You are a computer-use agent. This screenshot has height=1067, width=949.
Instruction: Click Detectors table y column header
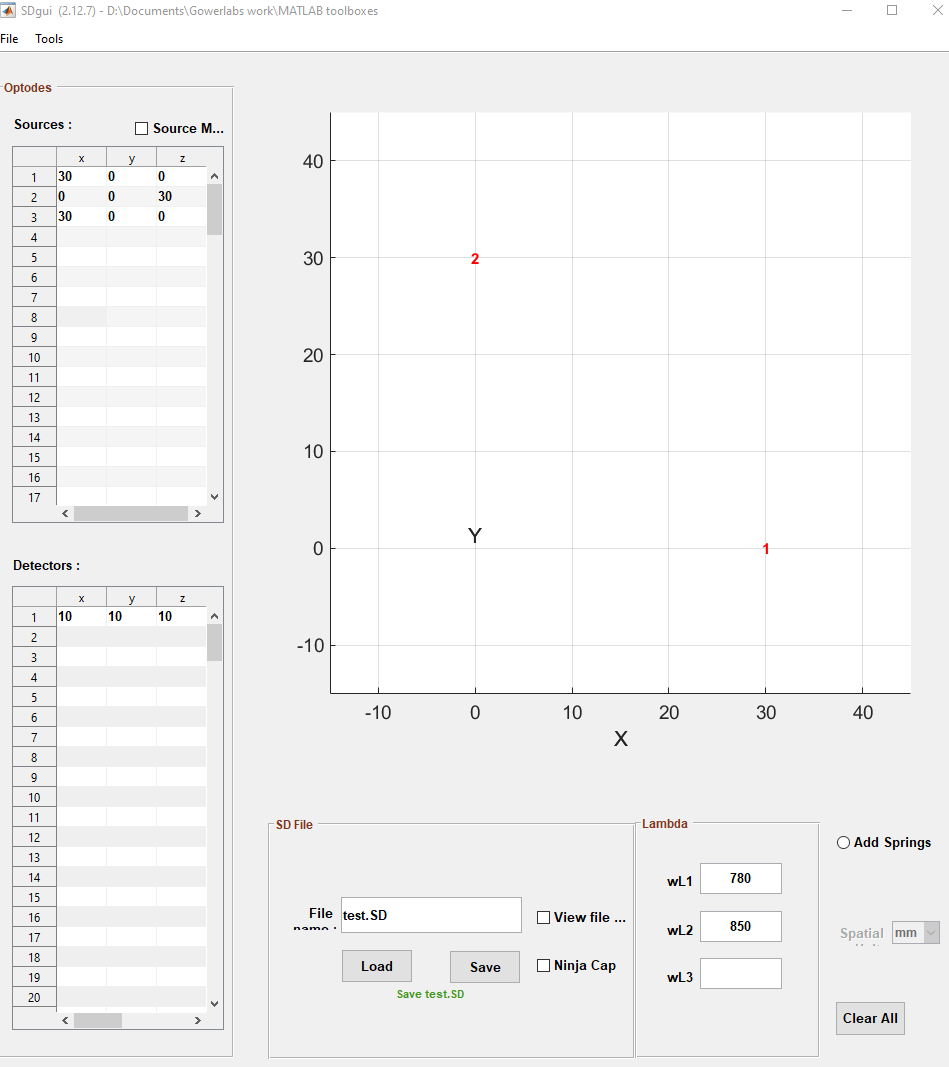click(x=131, y=598)
